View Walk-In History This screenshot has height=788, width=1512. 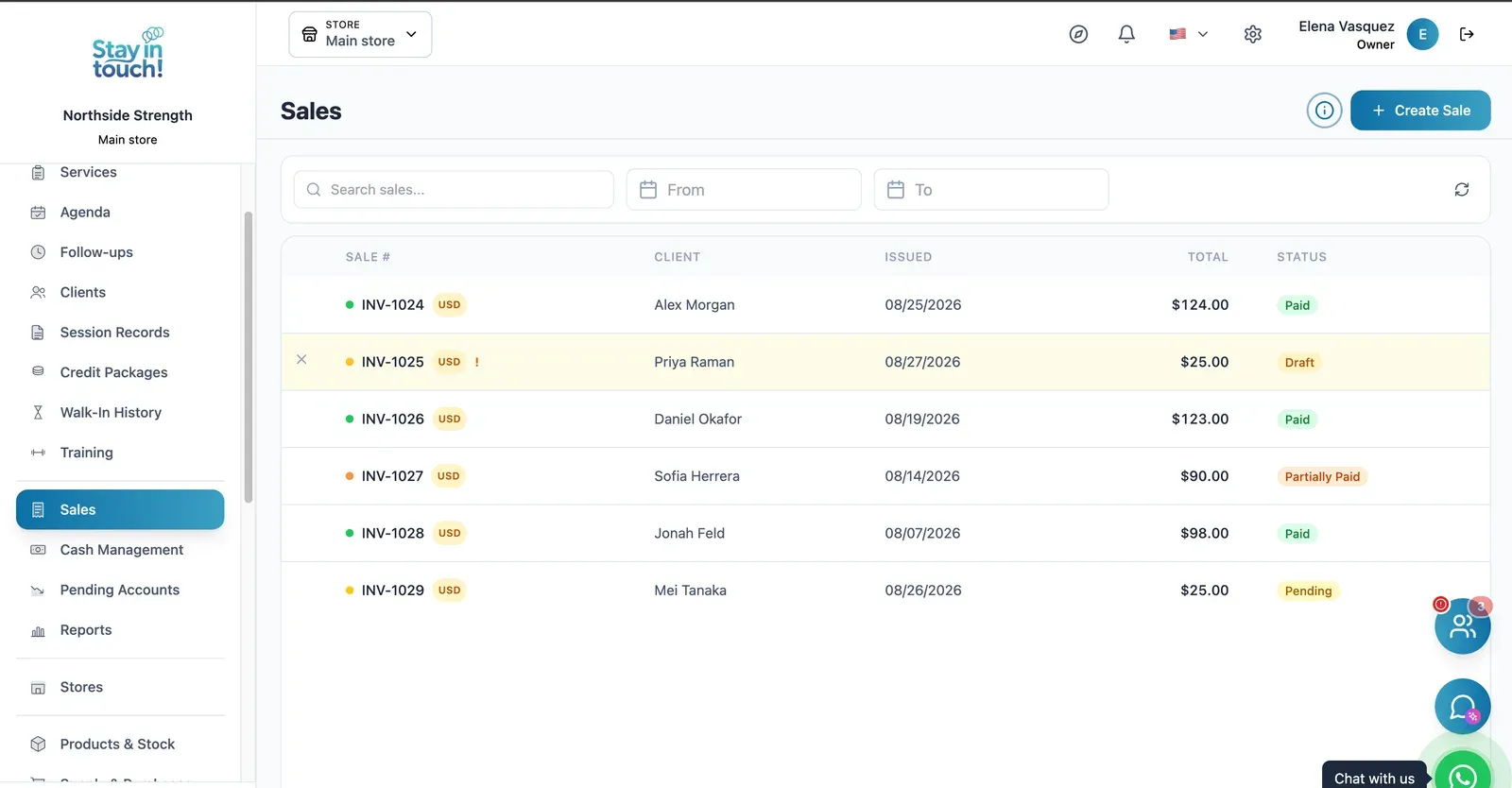pos(121,413)
